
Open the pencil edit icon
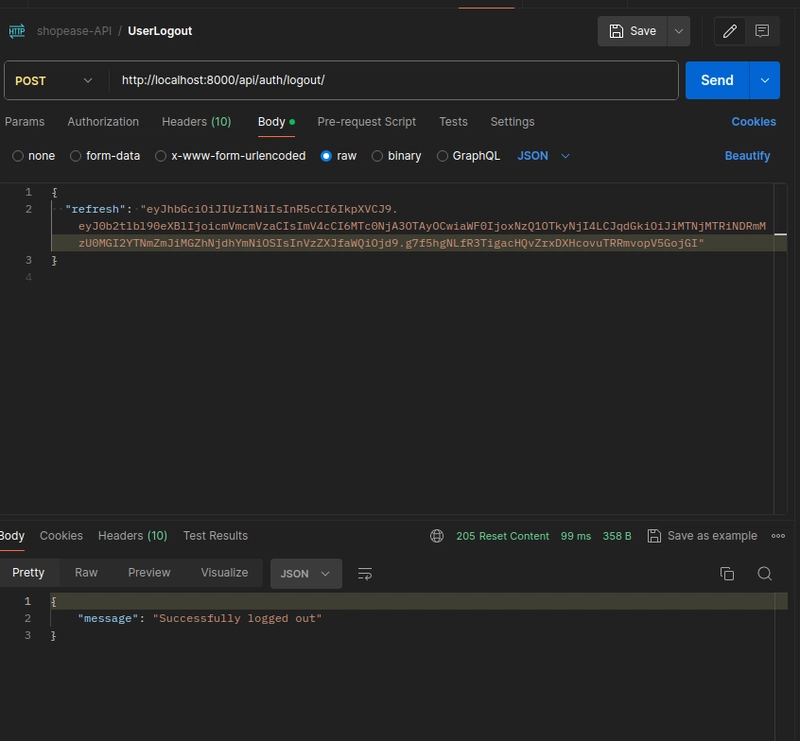pos(730,31)
